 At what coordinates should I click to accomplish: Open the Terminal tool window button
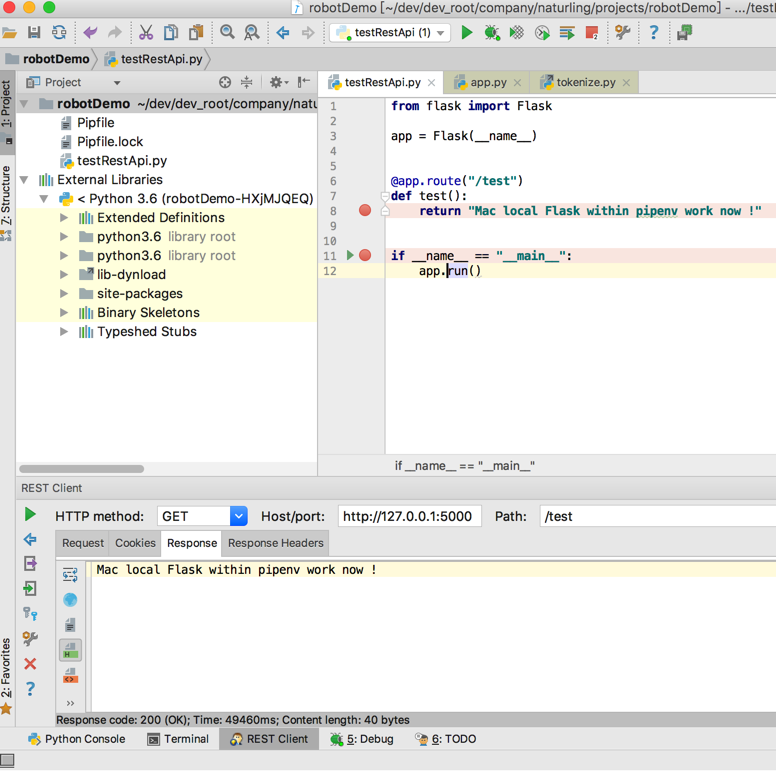click(178, 739)
